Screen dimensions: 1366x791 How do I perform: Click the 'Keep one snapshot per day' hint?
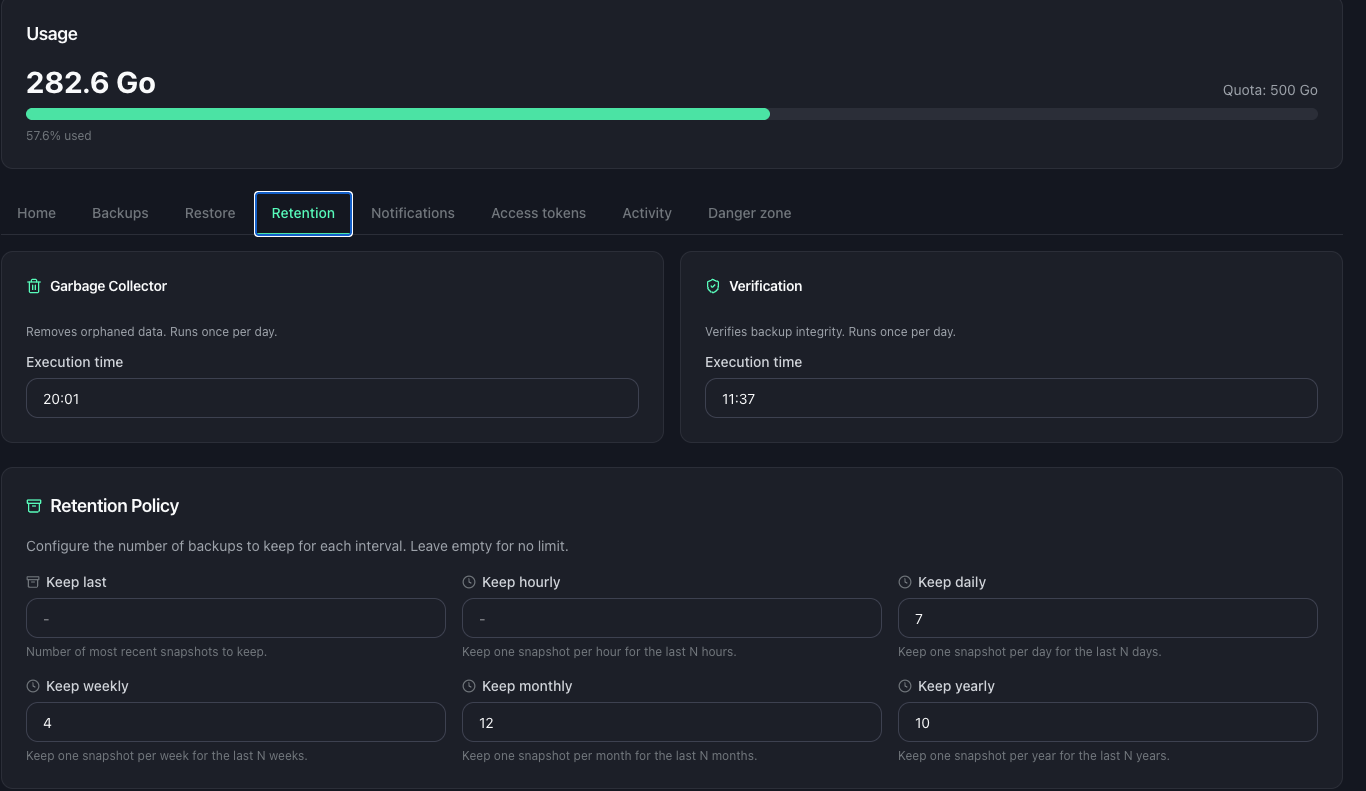[1030, 652]
